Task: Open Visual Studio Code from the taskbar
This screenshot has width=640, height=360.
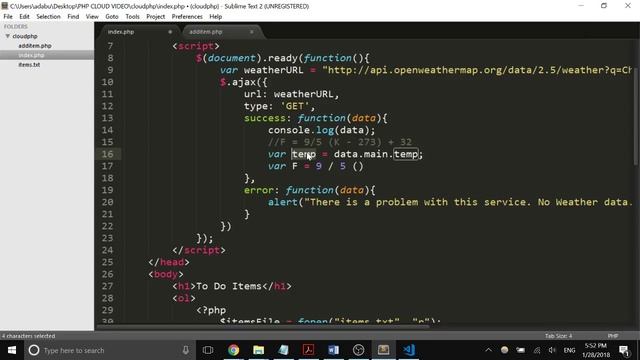Action: (x=409, y=350)
